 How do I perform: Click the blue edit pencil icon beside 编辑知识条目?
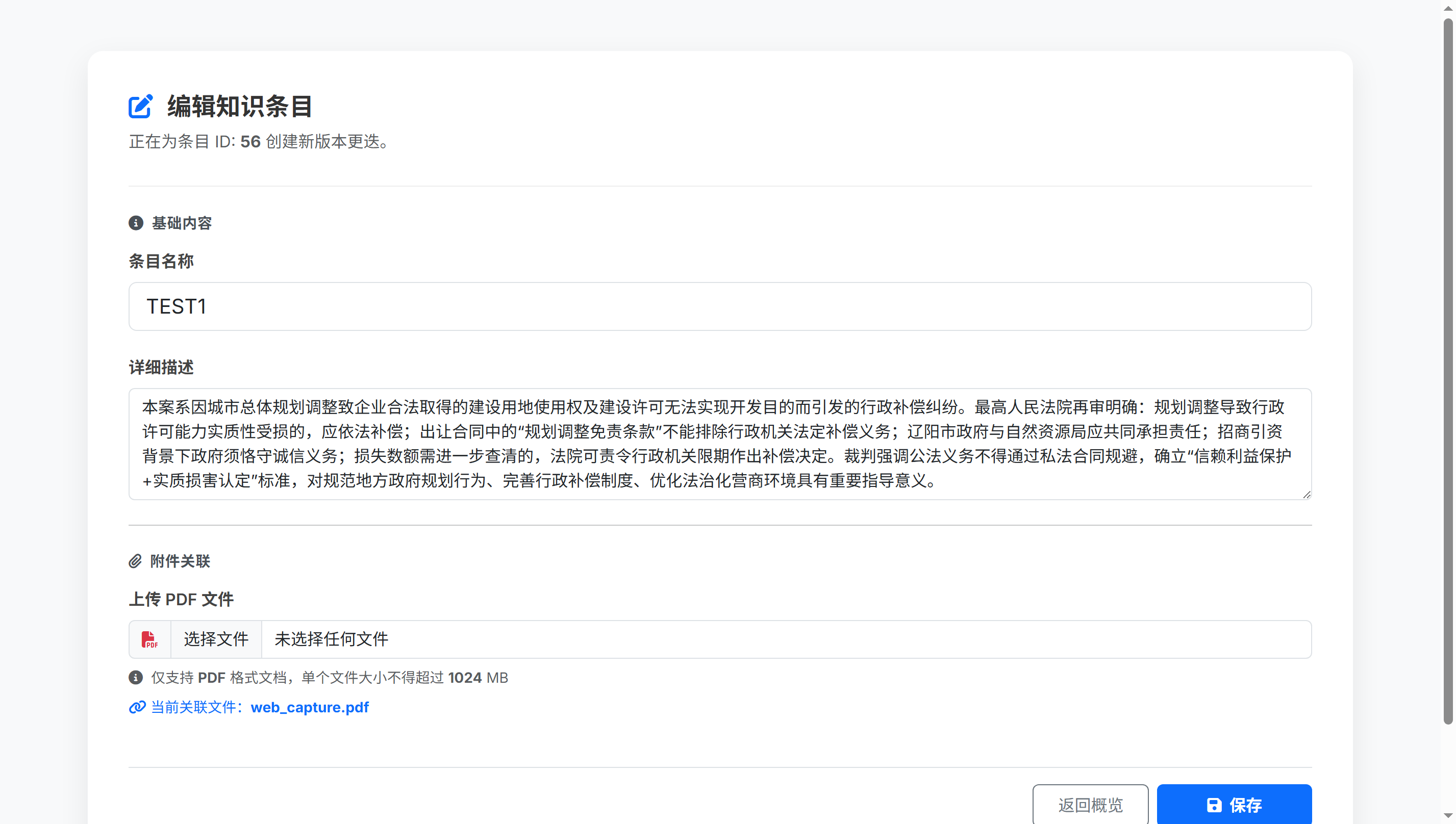click(140, 106)
